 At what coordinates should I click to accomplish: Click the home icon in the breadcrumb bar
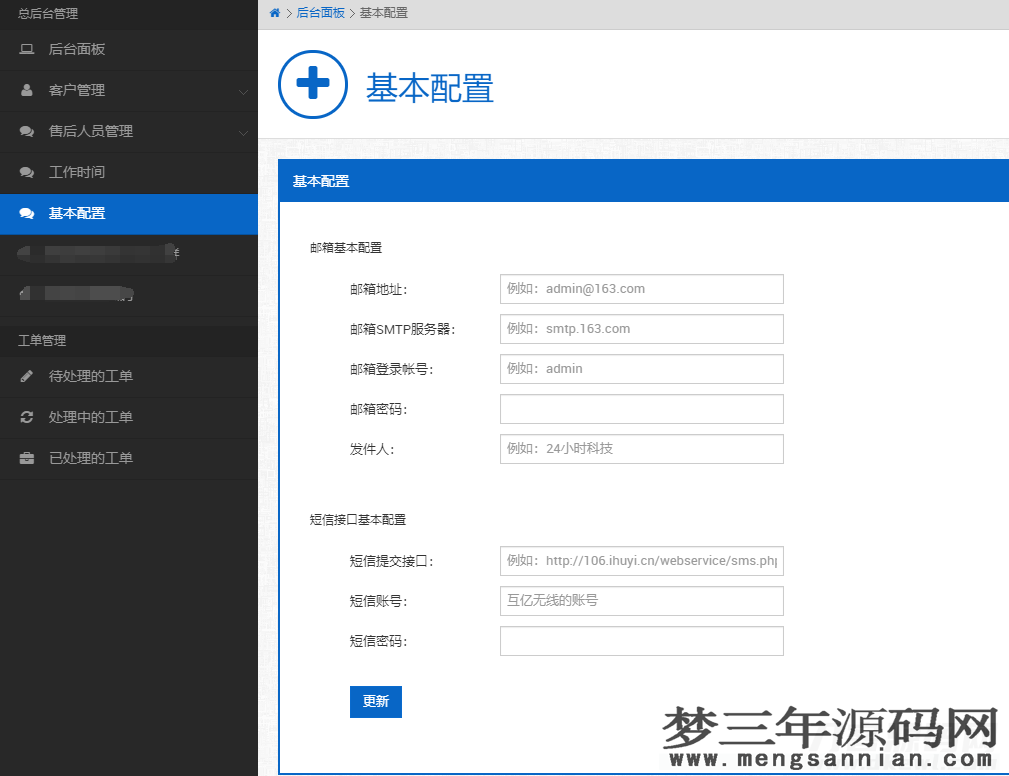pos(274,13)
